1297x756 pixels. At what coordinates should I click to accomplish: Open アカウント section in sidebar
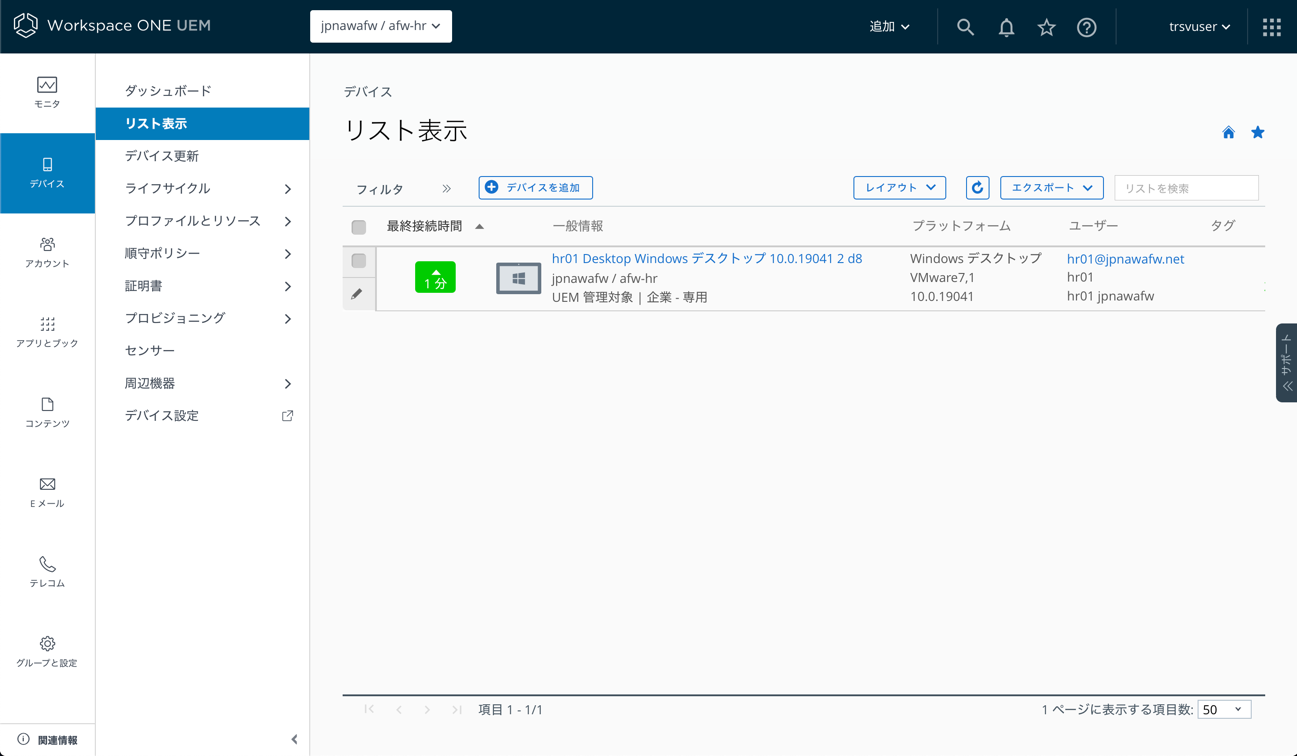pyautogui.click(x=47, y=253)
